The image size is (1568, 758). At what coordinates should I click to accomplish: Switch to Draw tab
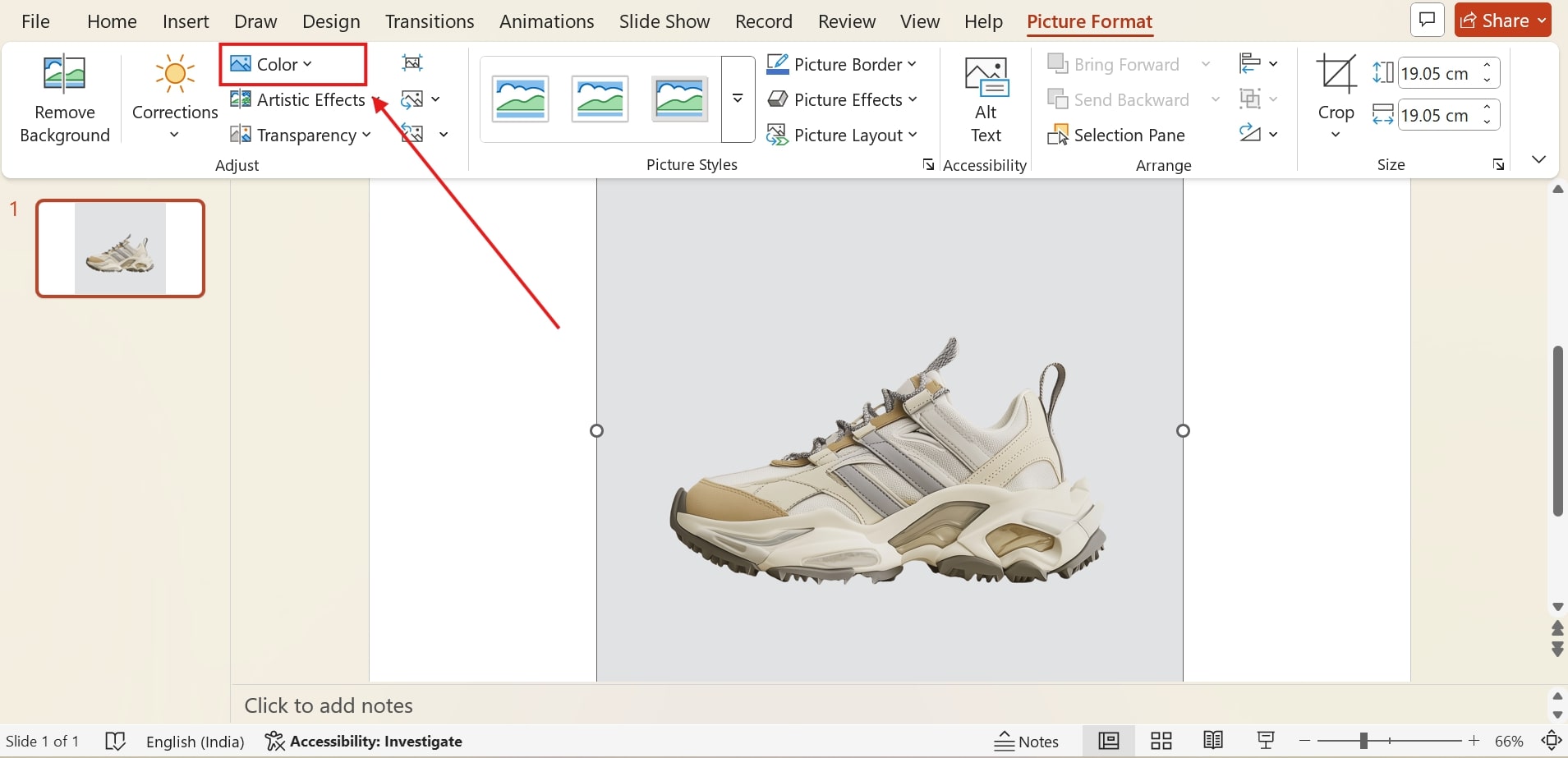tap(255, 21)
